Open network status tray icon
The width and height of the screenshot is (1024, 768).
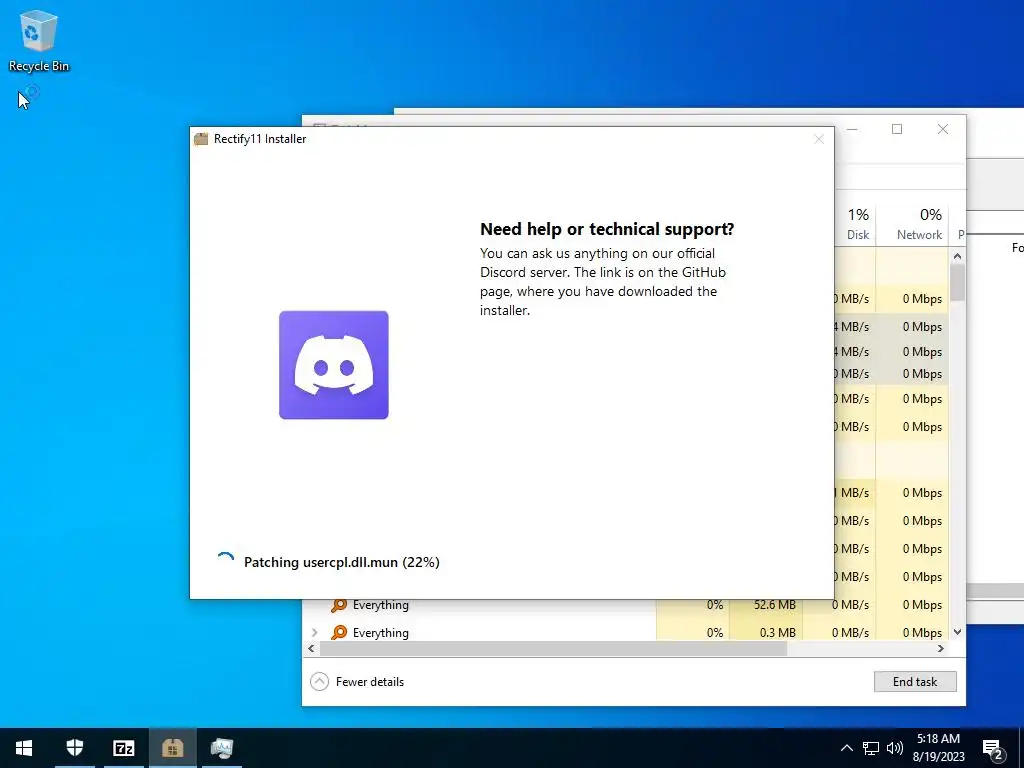click(871, 748)
